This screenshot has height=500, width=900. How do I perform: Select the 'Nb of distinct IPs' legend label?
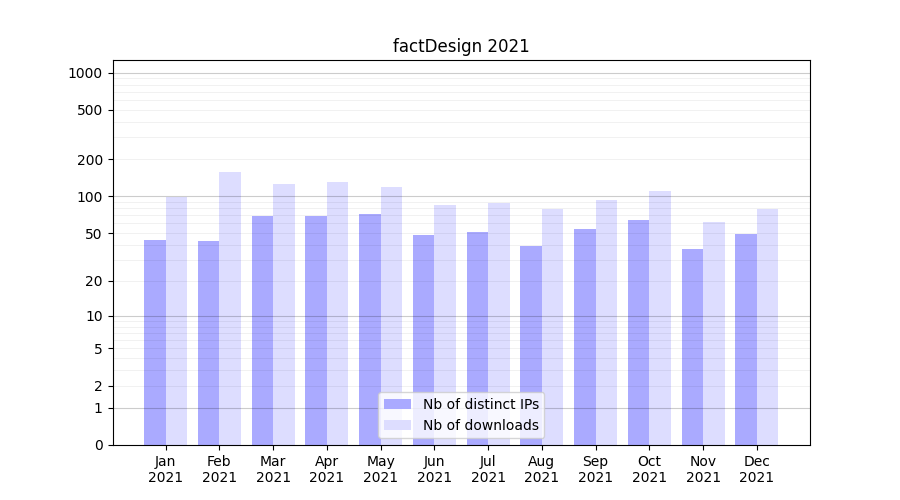click(480, 404)
